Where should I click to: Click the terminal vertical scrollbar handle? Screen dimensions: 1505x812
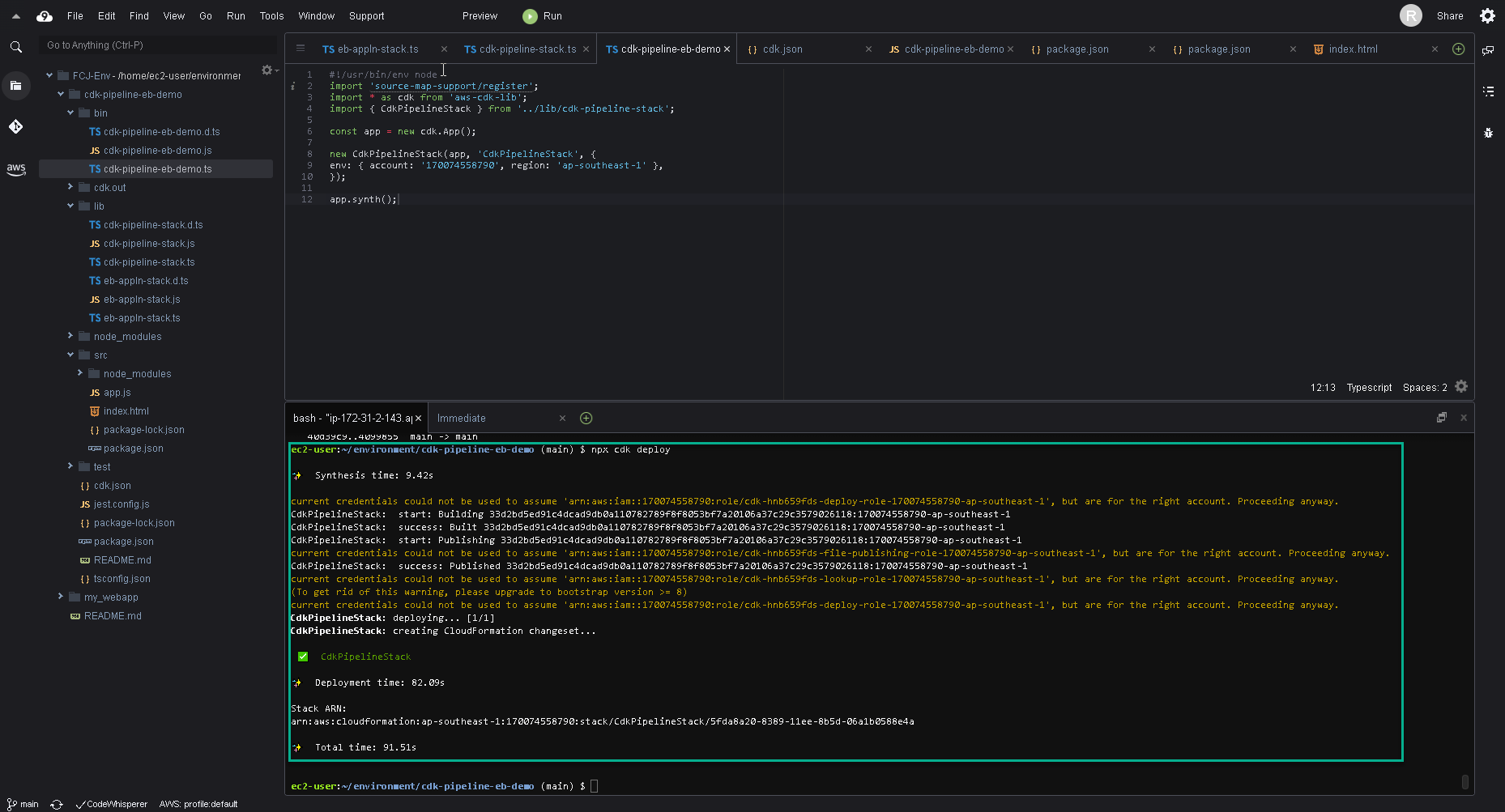pos(1464,781)
